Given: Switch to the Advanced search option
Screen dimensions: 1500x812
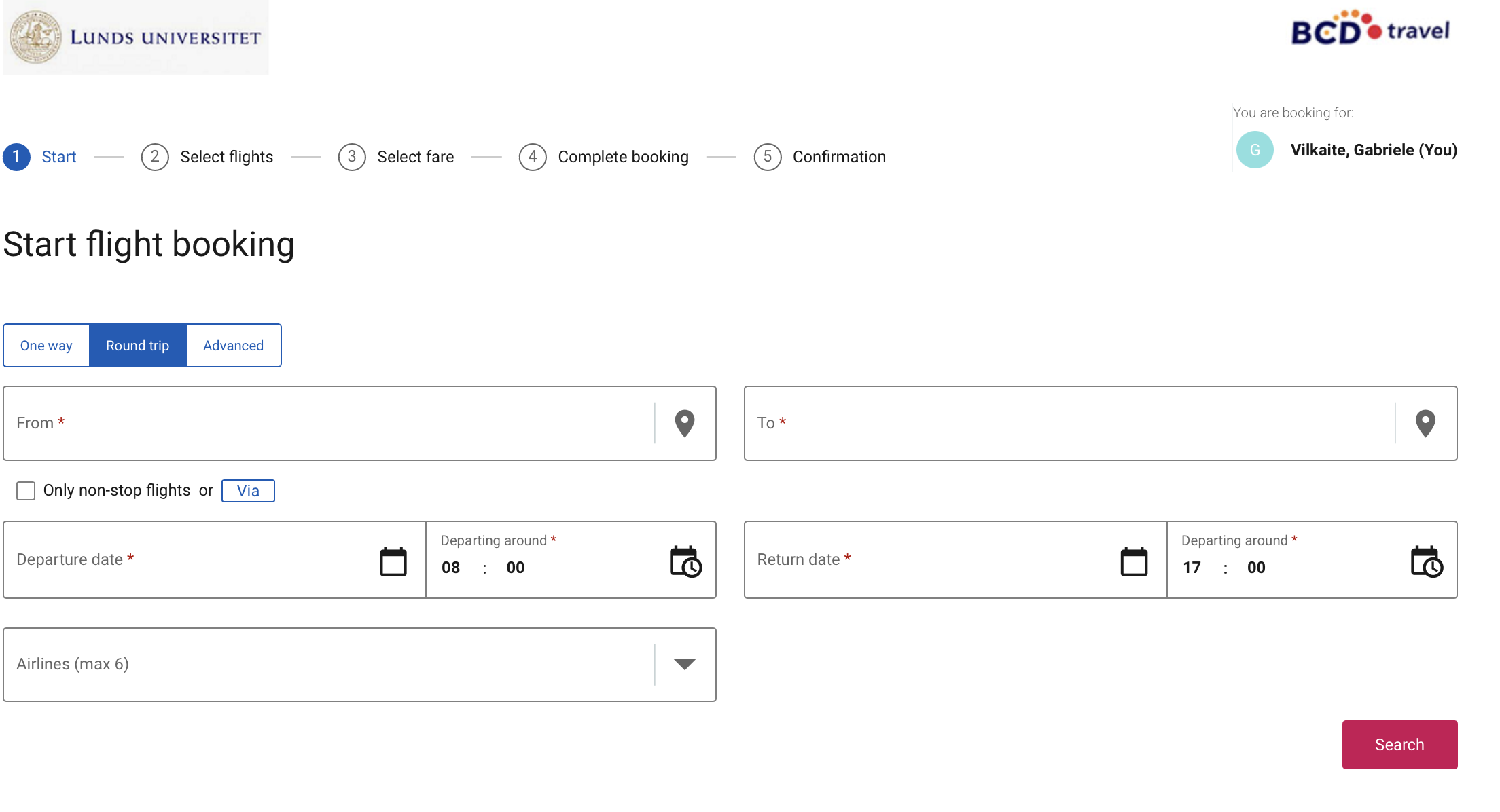Looking at the screenshot, I should coord(233,346).
